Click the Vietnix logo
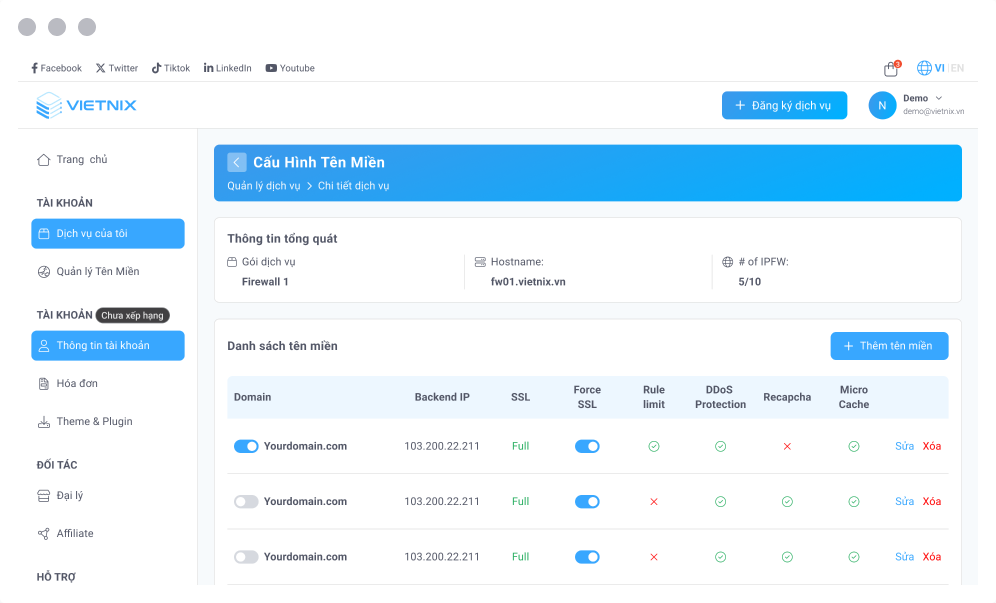 tap(86, 105)
